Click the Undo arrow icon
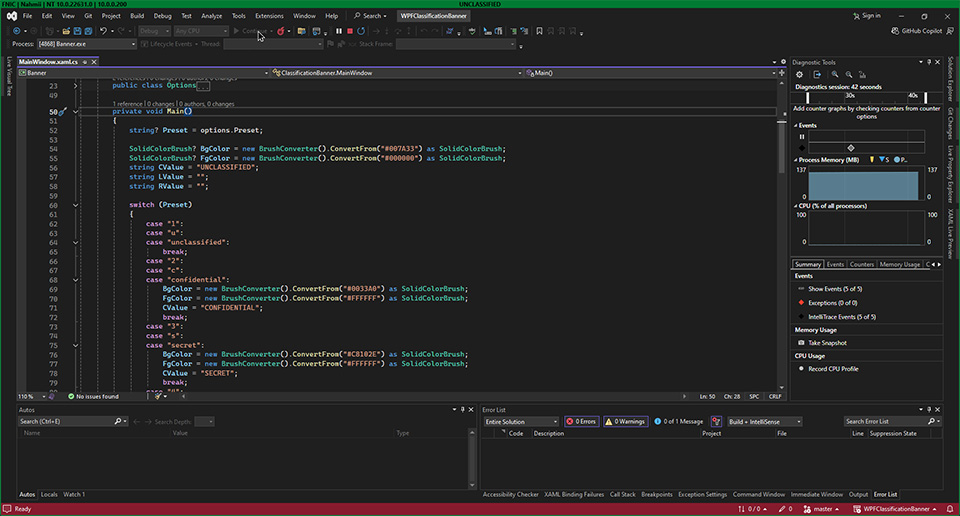Image resolution: width=960 pixels, height=516 pixels. (104, 31)
